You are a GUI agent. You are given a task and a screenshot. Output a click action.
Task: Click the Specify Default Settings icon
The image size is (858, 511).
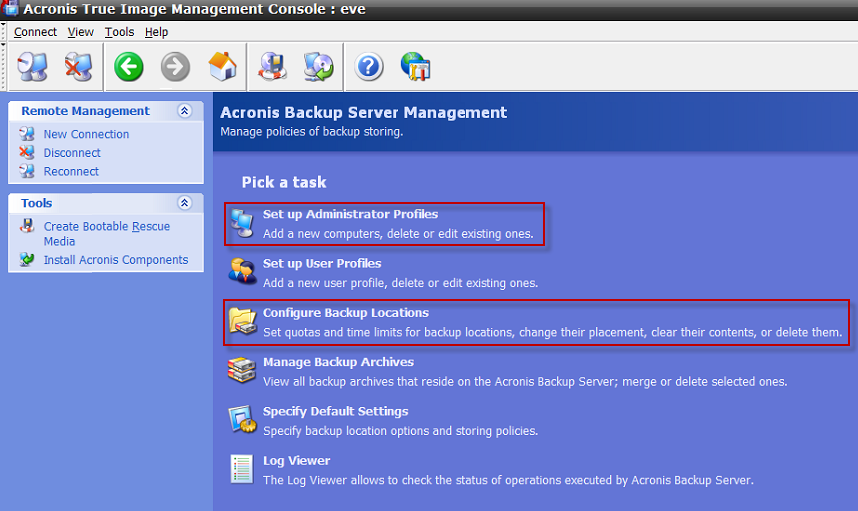242,419
